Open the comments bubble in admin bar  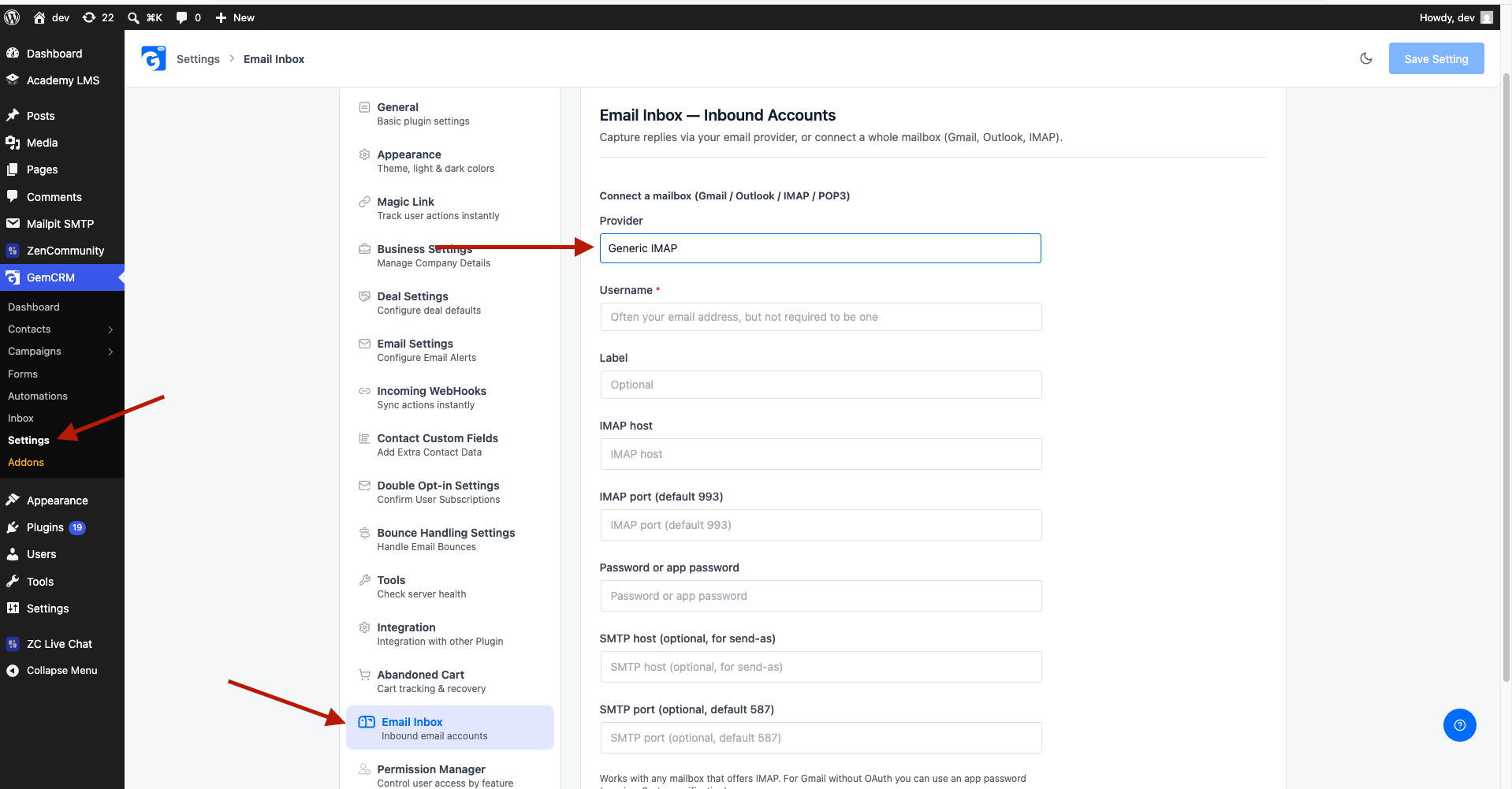click(x=188, y=17)
